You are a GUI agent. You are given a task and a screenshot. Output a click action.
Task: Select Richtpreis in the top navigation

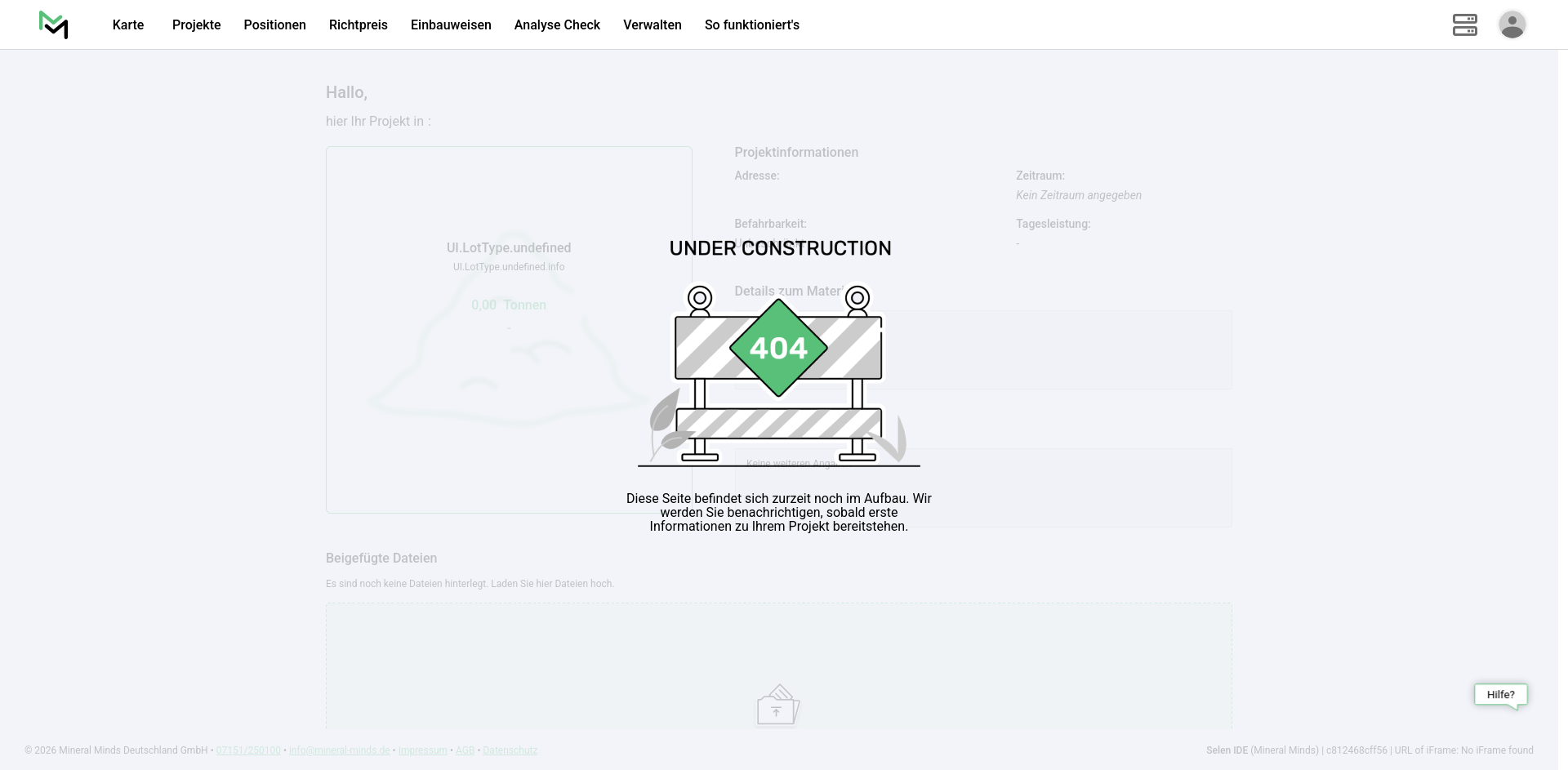point(358,24)
